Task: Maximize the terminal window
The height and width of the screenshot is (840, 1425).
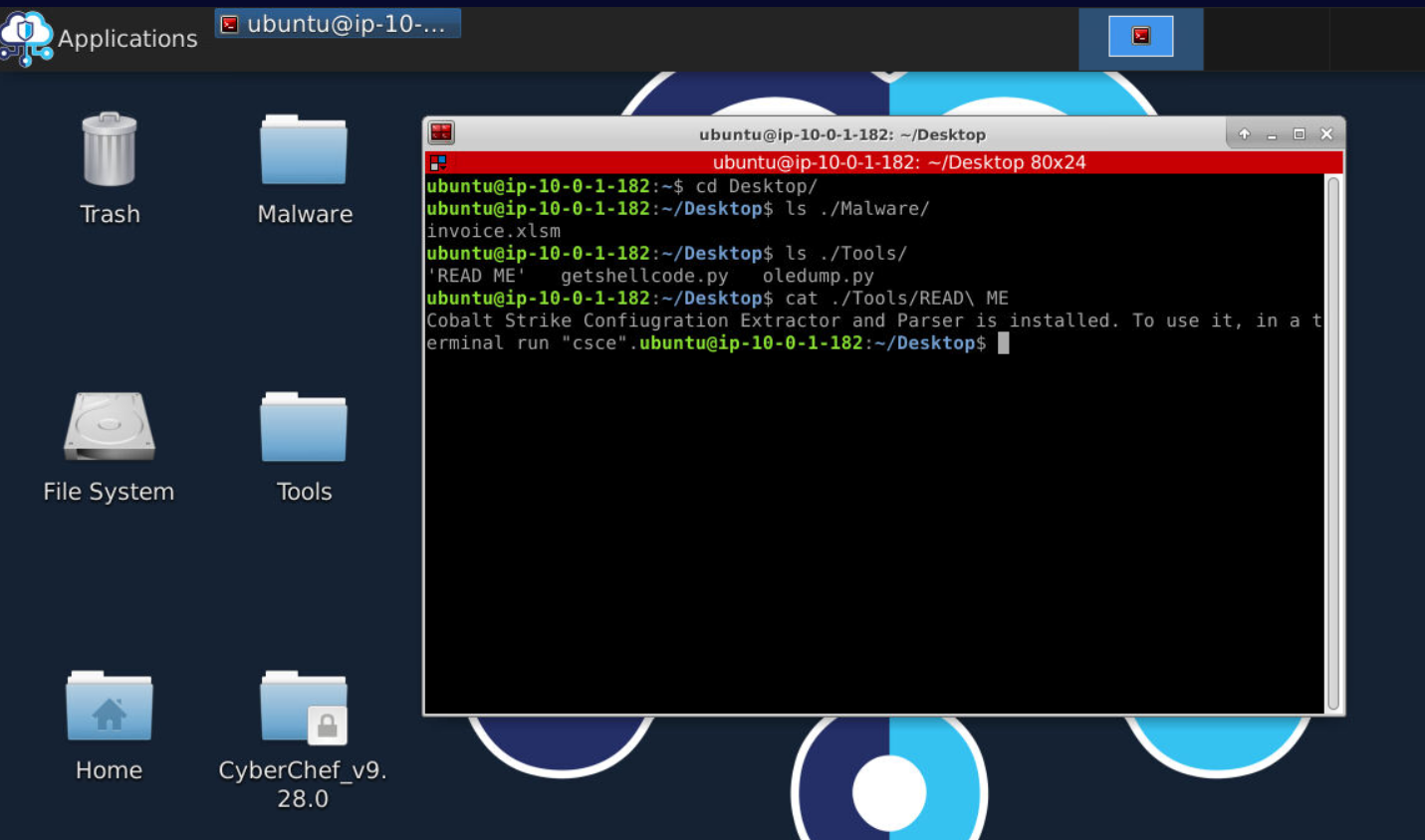Action: coord(1299,134)
